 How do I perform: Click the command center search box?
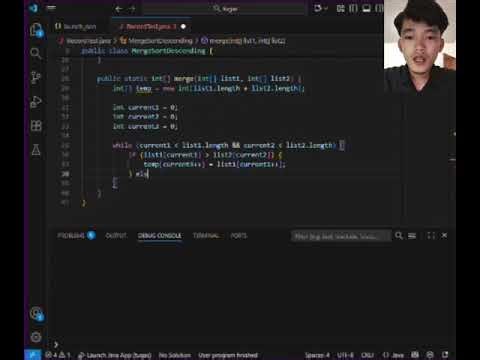(x=224, y=9)
